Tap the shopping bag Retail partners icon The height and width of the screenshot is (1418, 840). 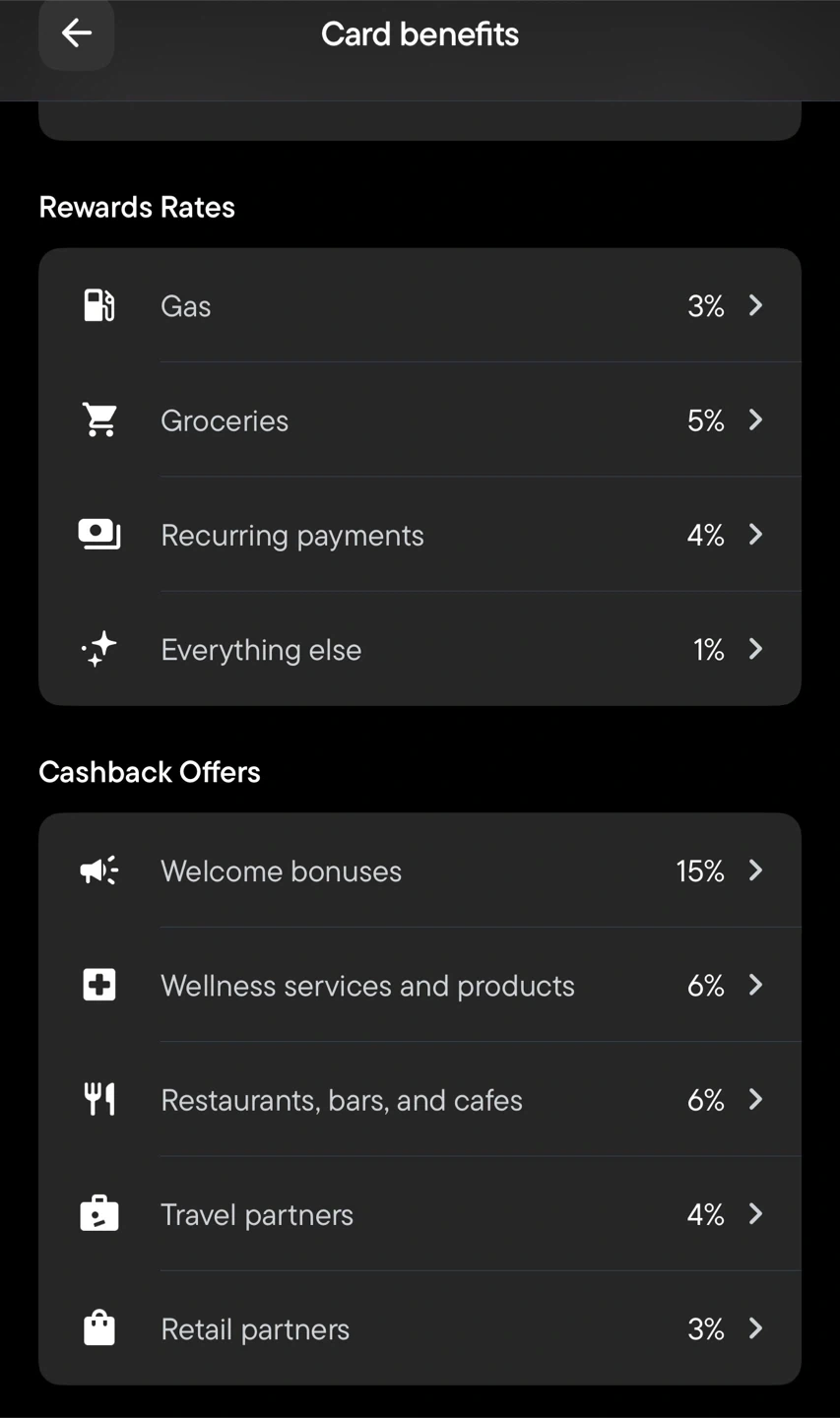[x=99, y=1328]
